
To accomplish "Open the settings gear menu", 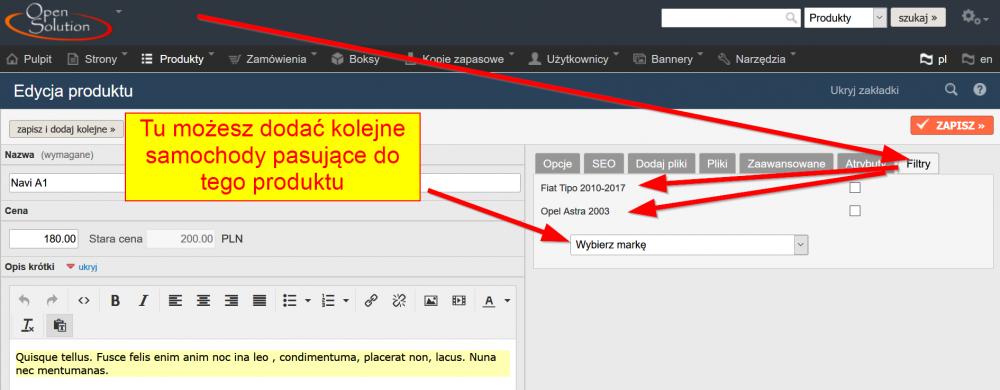I will 974,17.
